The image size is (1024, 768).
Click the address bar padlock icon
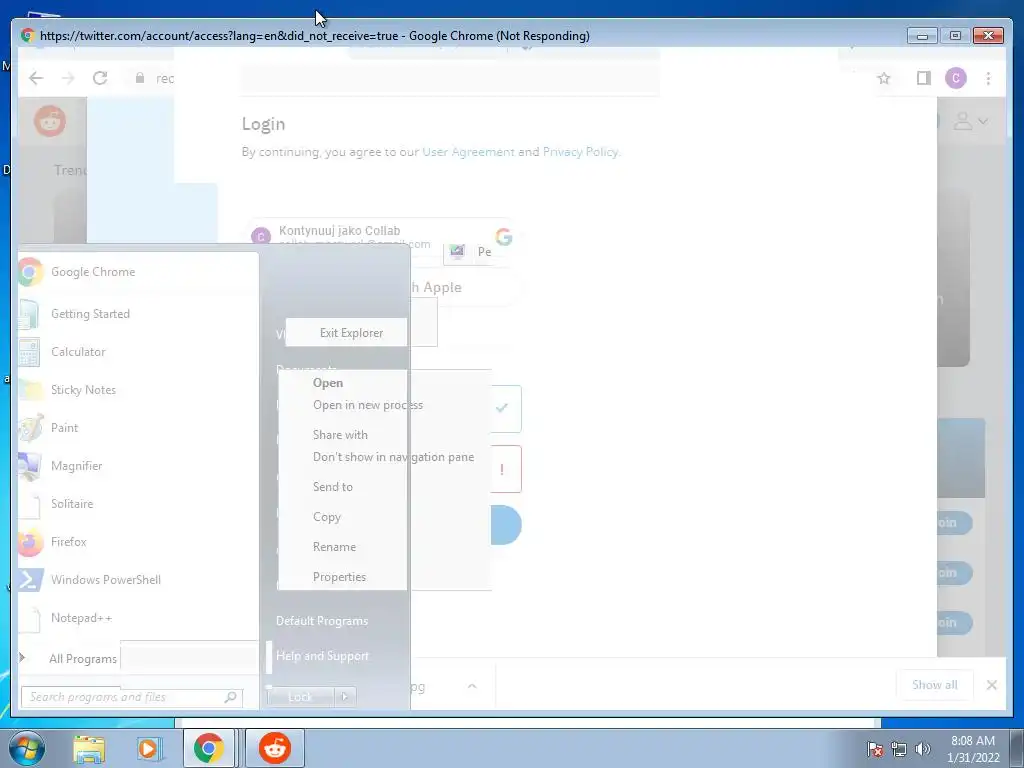139,78
